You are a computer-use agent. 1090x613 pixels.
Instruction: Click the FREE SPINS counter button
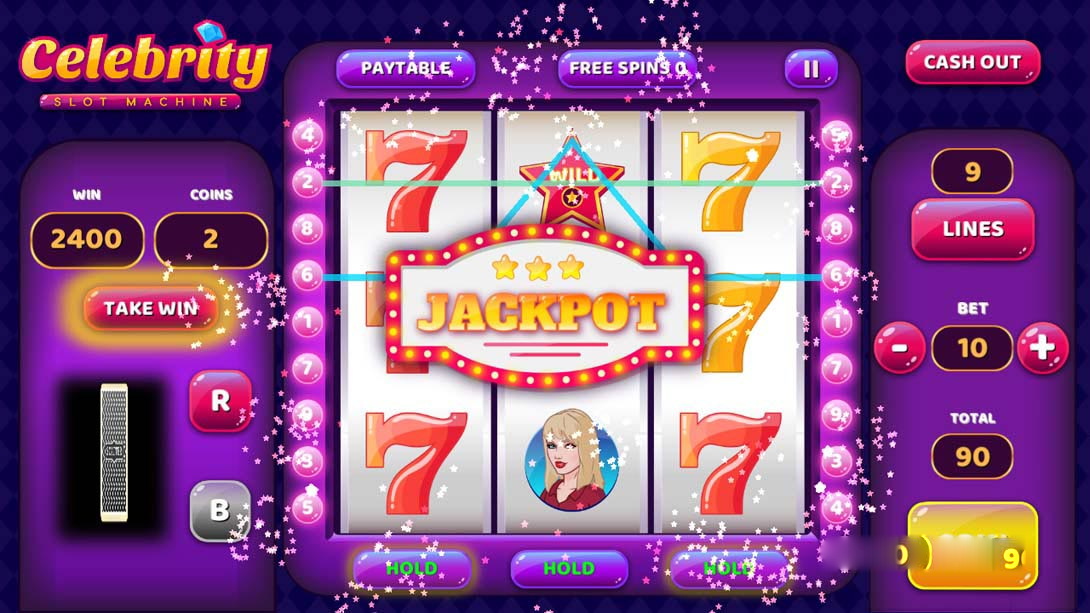627,68
